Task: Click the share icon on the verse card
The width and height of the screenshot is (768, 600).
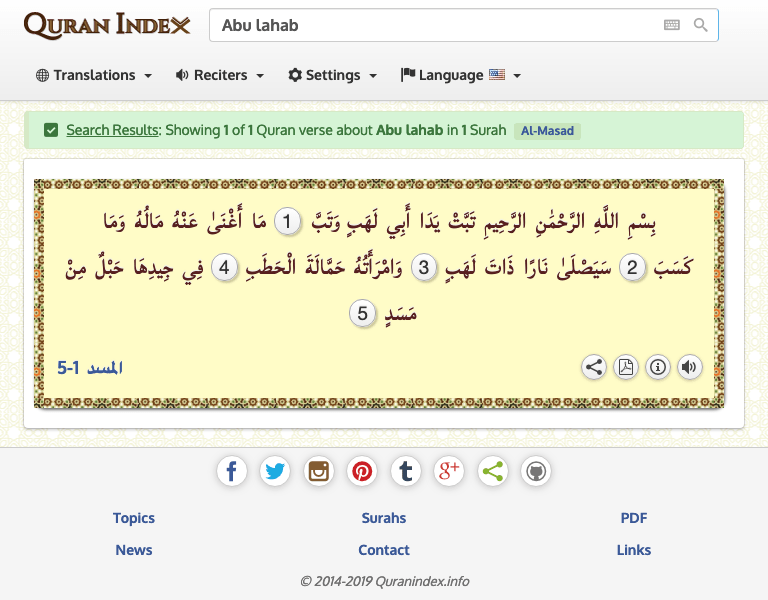Action: coord(594,367)
